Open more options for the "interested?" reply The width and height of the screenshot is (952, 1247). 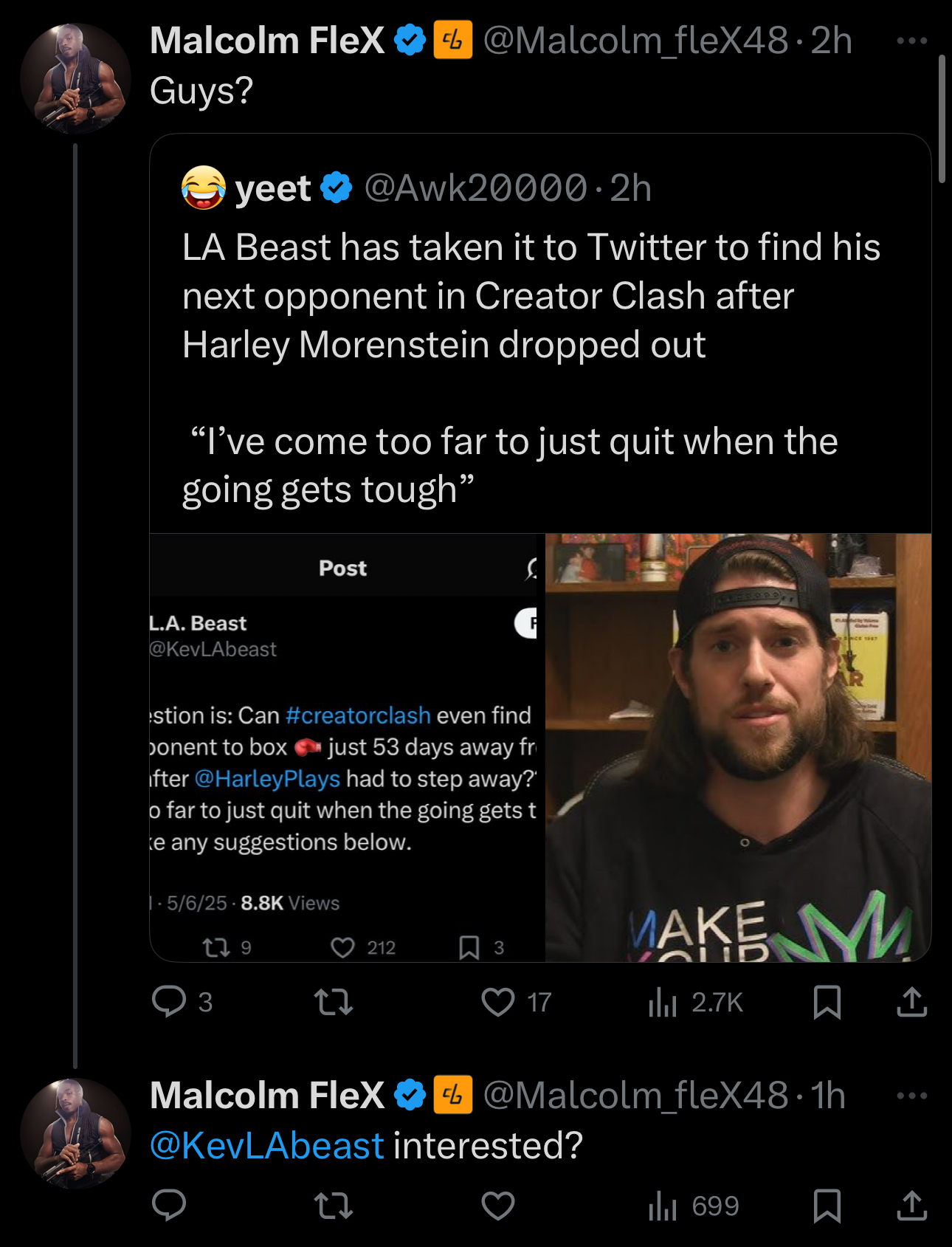[x=911, y=1096]
